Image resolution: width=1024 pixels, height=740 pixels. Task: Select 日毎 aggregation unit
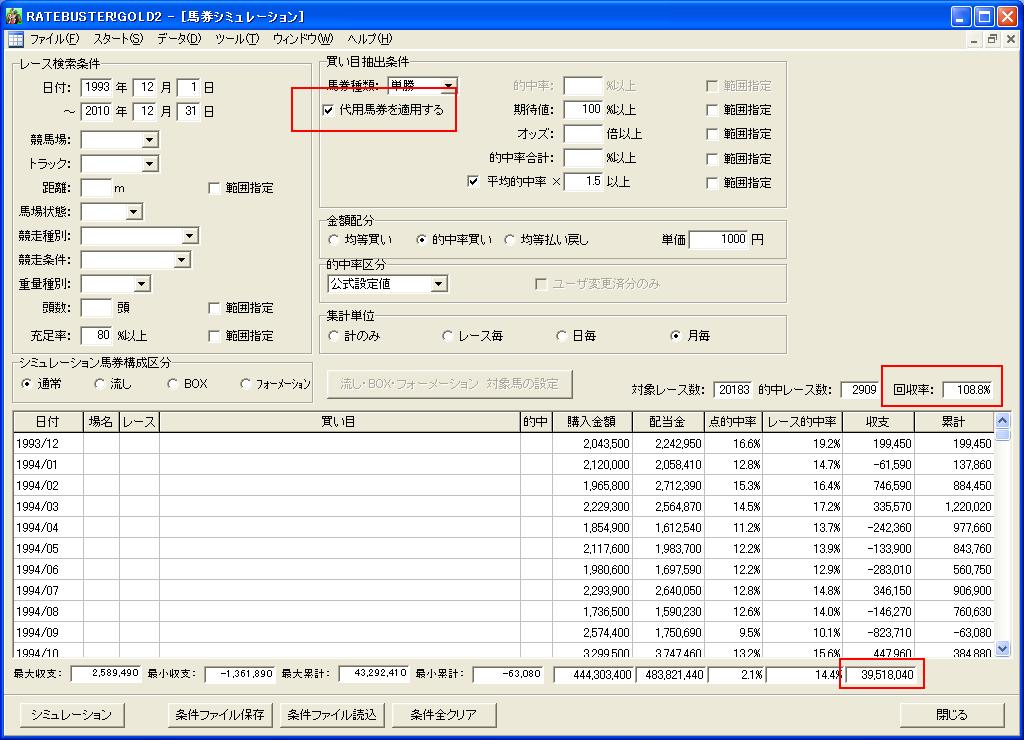(561, 336)
